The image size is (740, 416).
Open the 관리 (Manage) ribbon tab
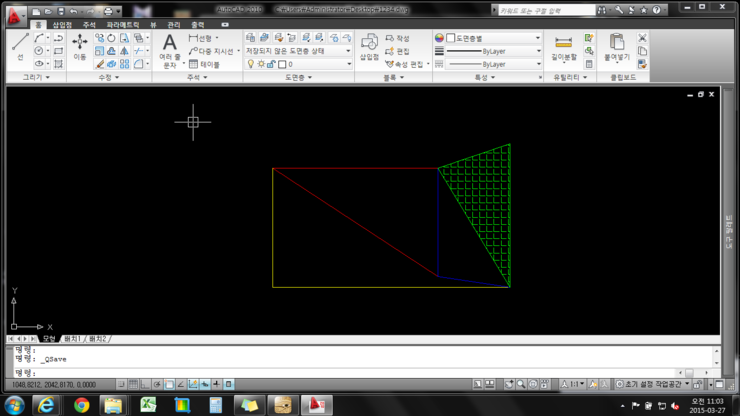pos(174,25)
